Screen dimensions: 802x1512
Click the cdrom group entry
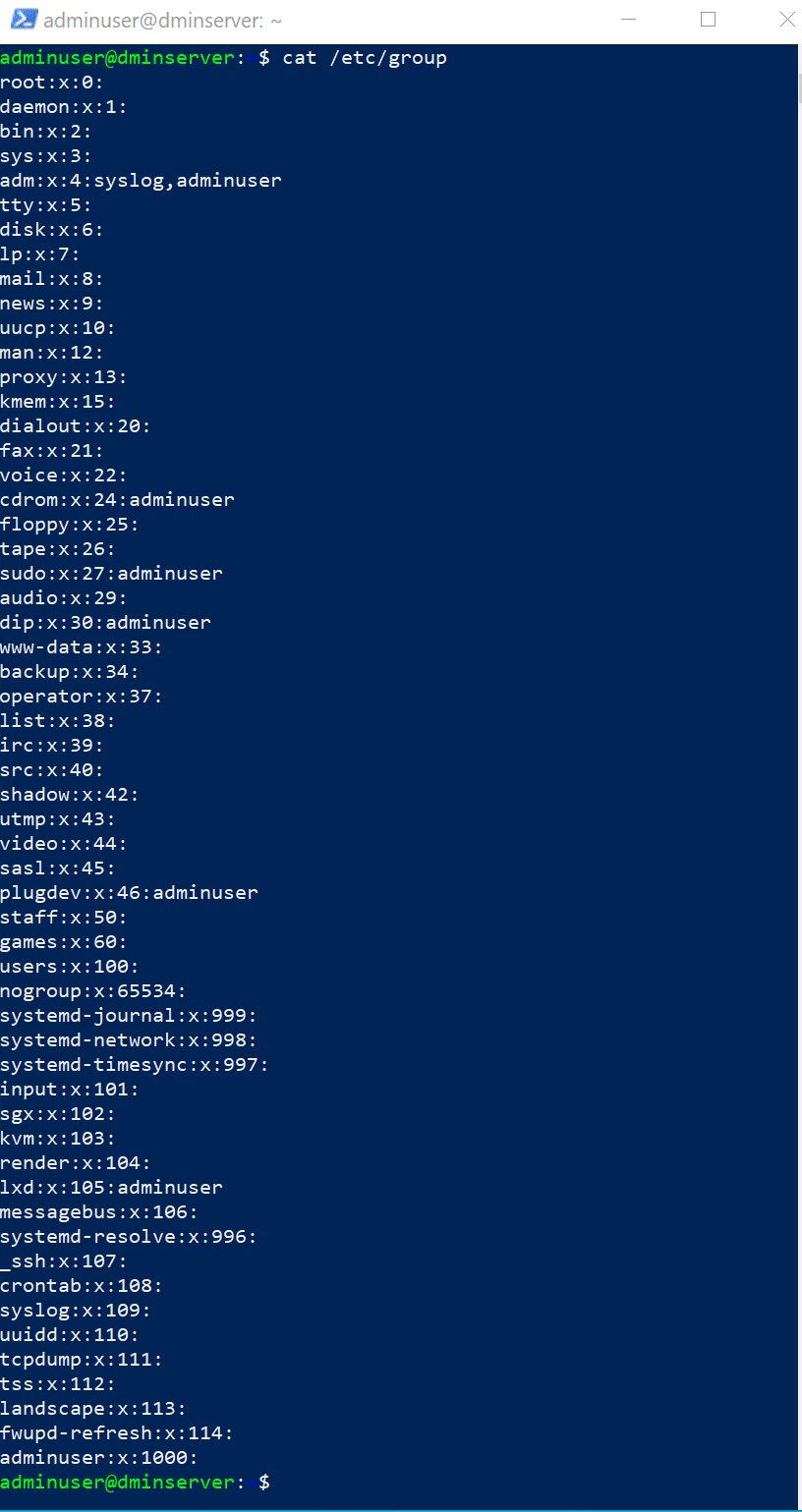tap(117, 499)
